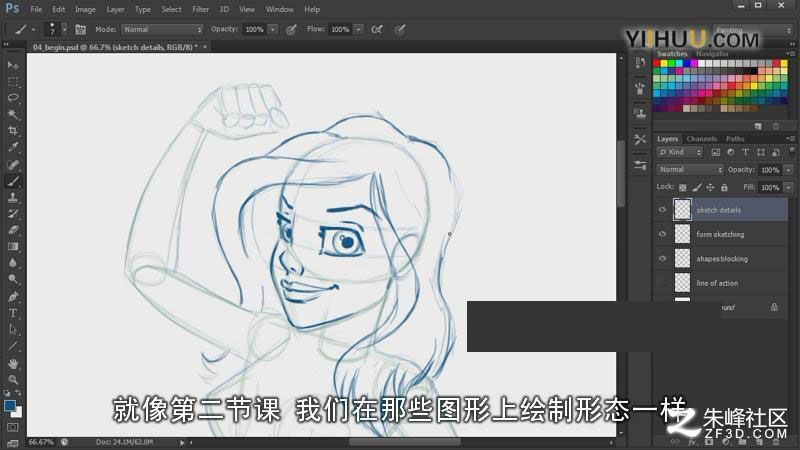Screen dimensions: 800x450
Task: Switch to the Channels tab
Action: pyautogui.click(x=702, y=139)
